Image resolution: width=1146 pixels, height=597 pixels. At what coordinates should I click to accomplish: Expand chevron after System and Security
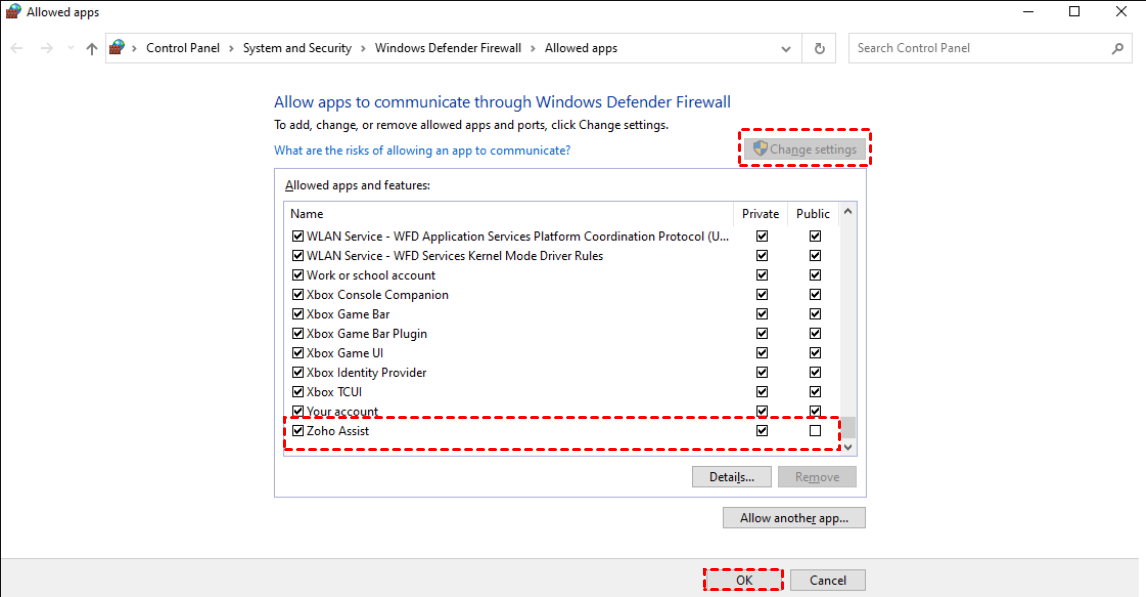[363, 48]
